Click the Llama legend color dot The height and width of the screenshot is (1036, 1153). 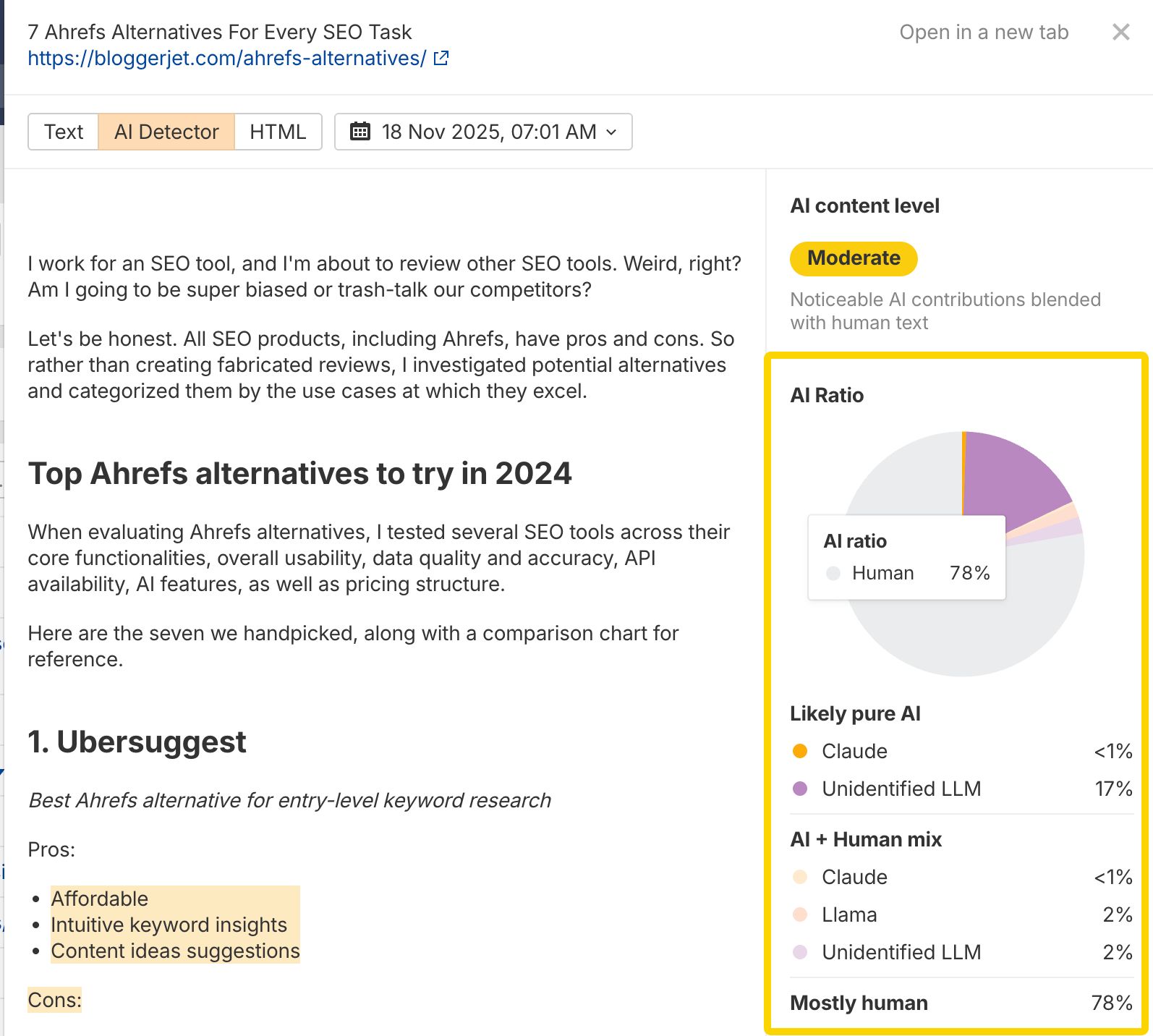coord(800,914)
